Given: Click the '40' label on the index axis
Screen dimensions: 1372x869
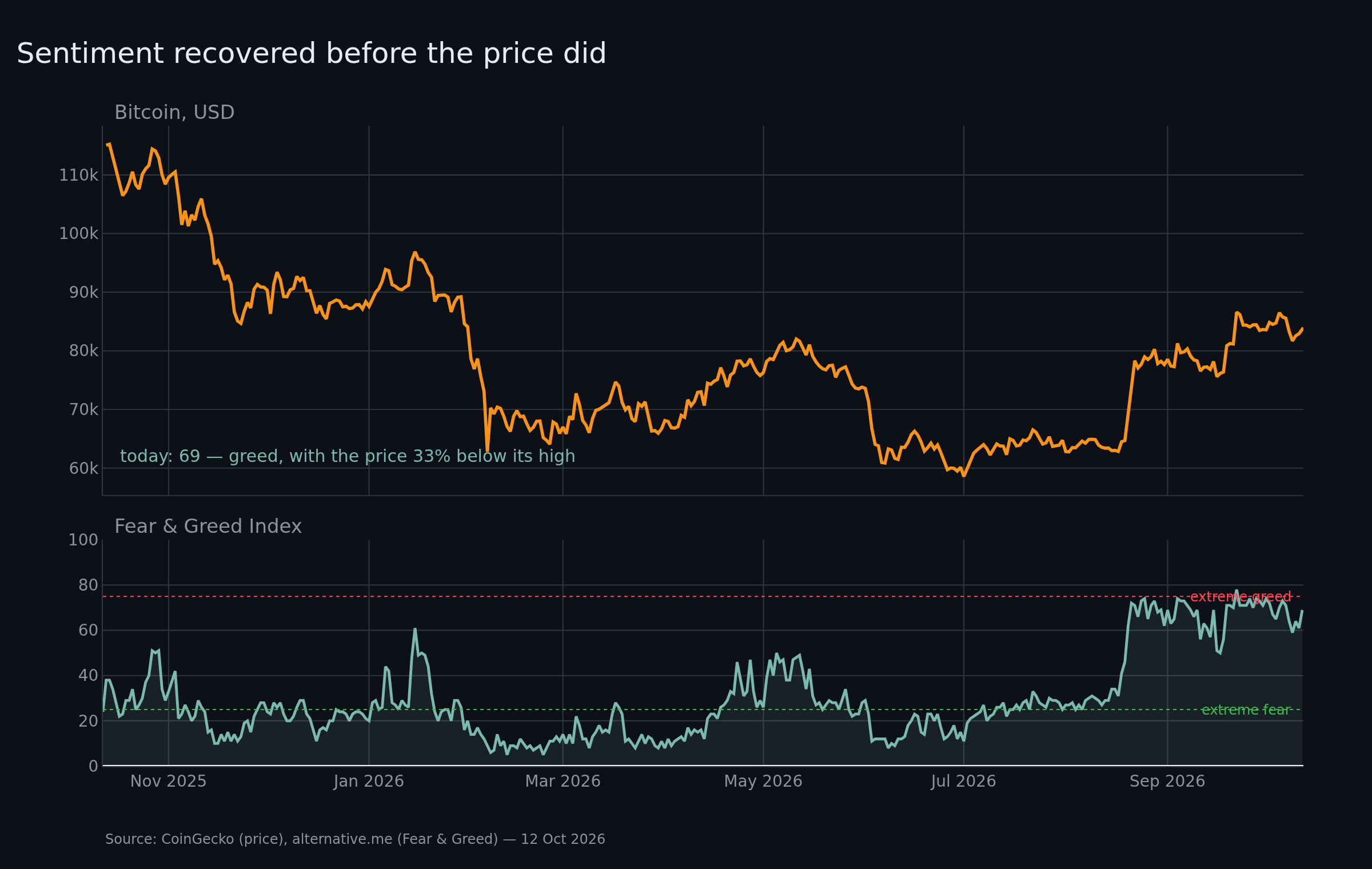Looking at the screenshot, I should click(88, 676).
